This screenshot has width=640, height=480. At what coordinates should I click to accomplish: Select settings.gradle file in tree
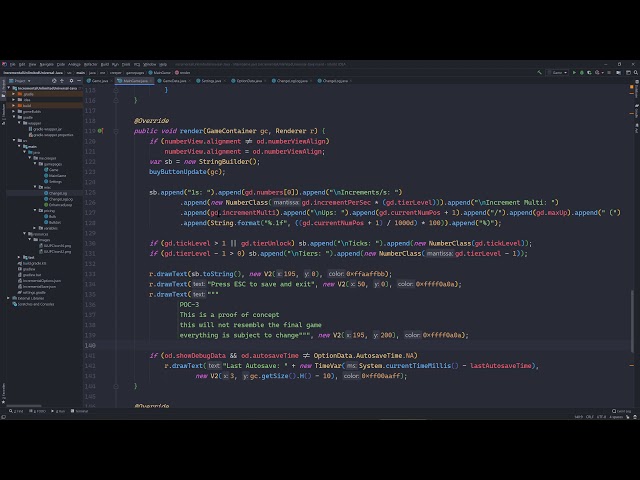click(x=34, y=292)
